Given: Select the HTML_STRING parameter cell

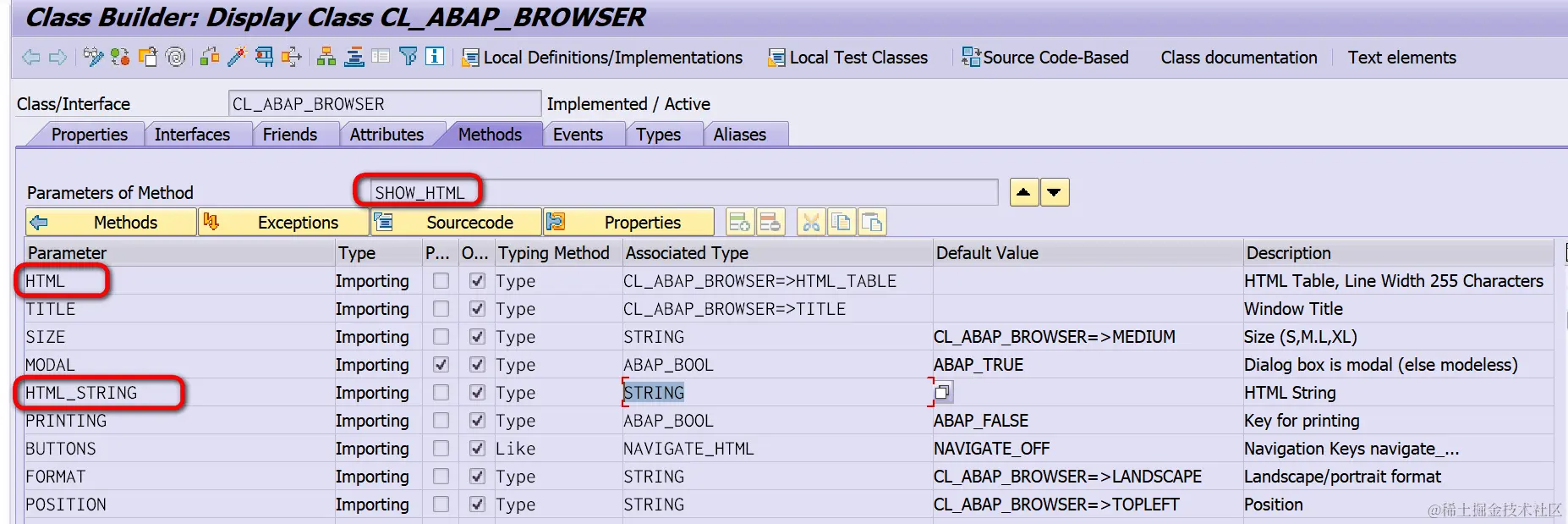Looking at the screenshot, I should click(x=179, y=392).
